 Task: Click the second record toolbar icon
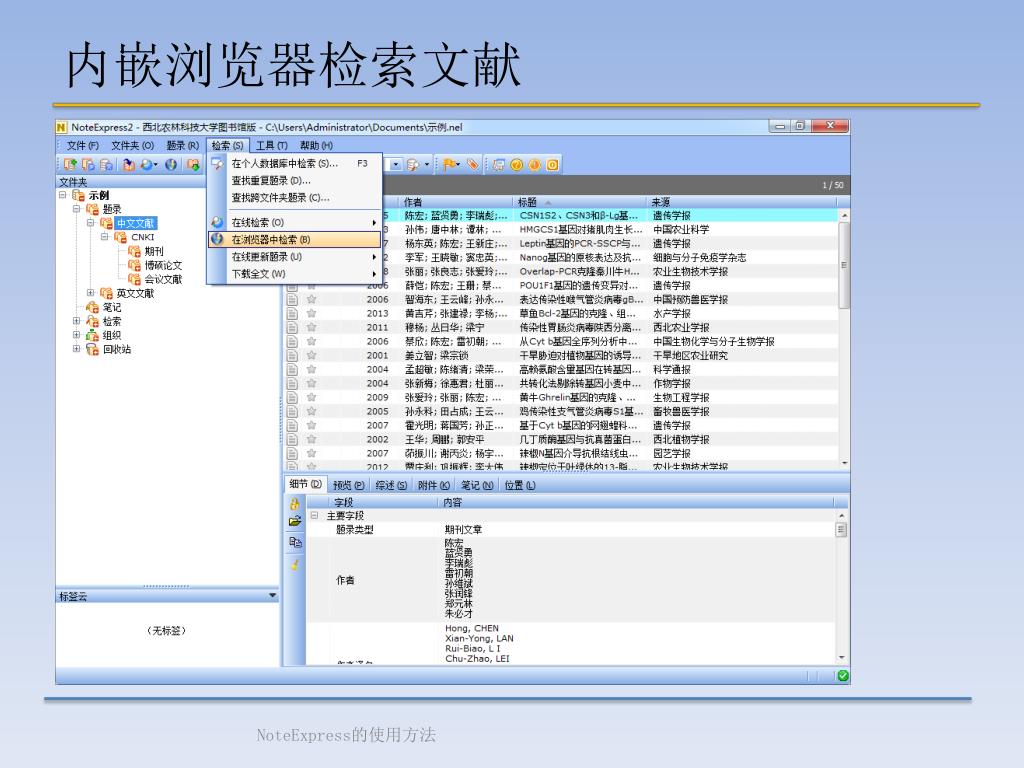click(88, 165)
